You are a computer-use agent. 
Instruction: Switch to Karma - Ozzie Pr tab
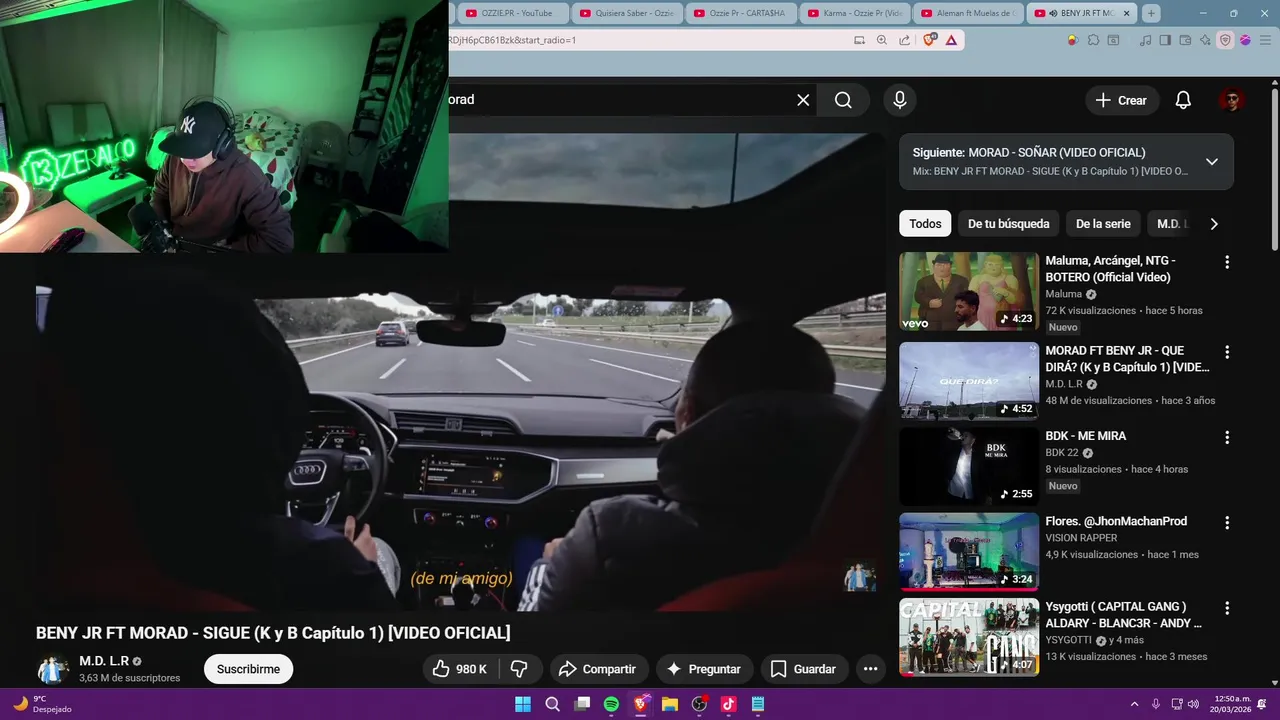pos(855,13)
